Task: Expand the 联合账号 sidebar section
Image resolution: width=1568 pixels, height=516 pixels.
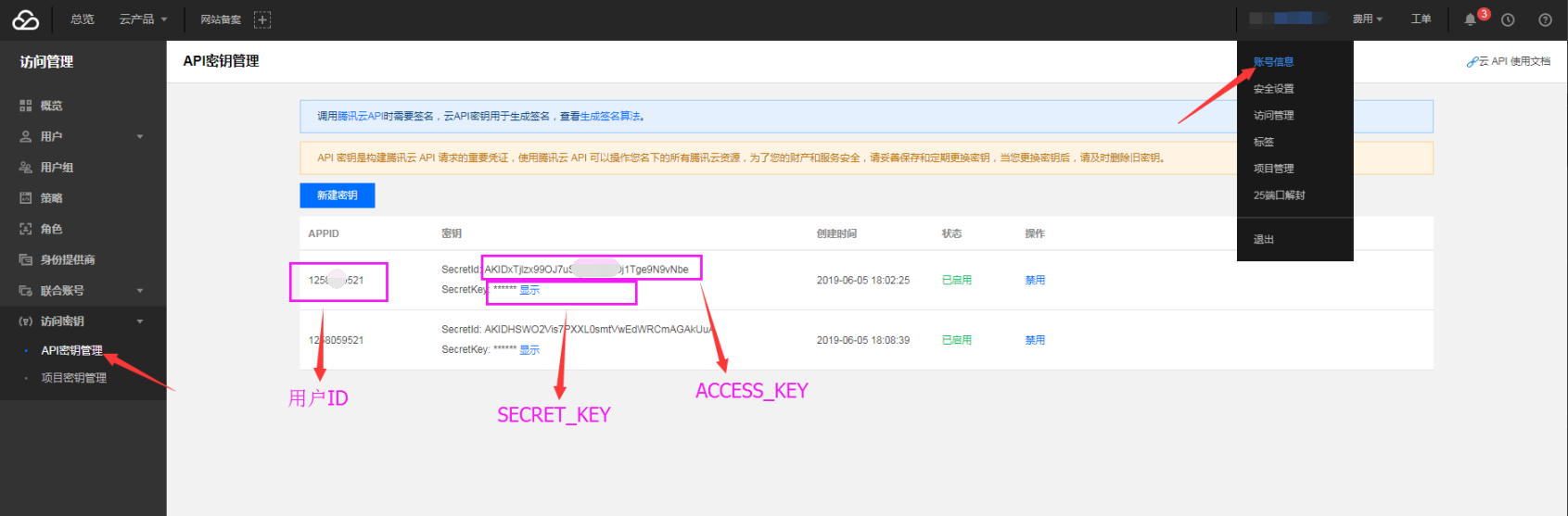Action: click(x=140, y=291)
